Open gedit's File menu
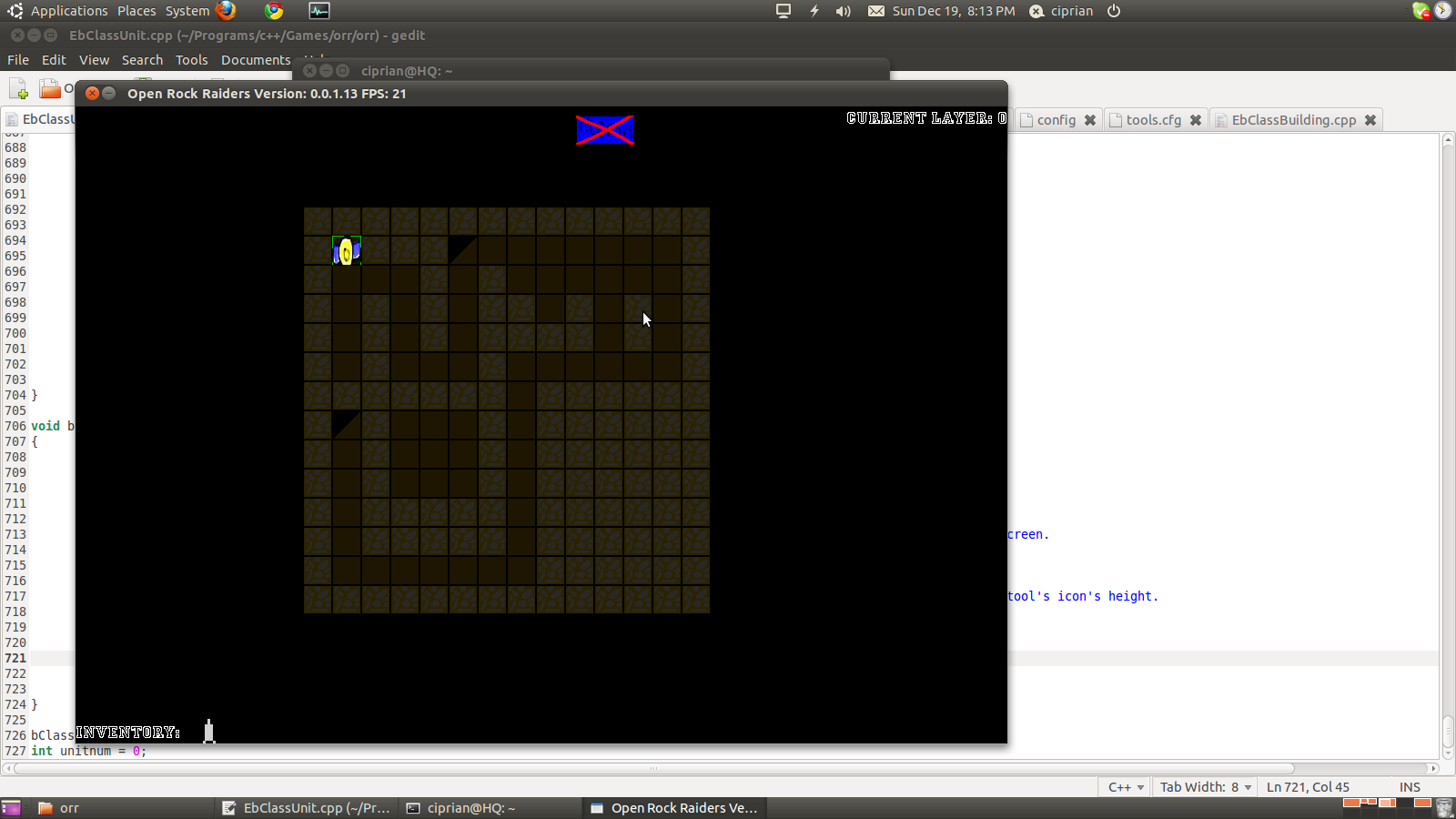Image resolution: width=1456 pixels, height=819 pixels. point(18,60)
